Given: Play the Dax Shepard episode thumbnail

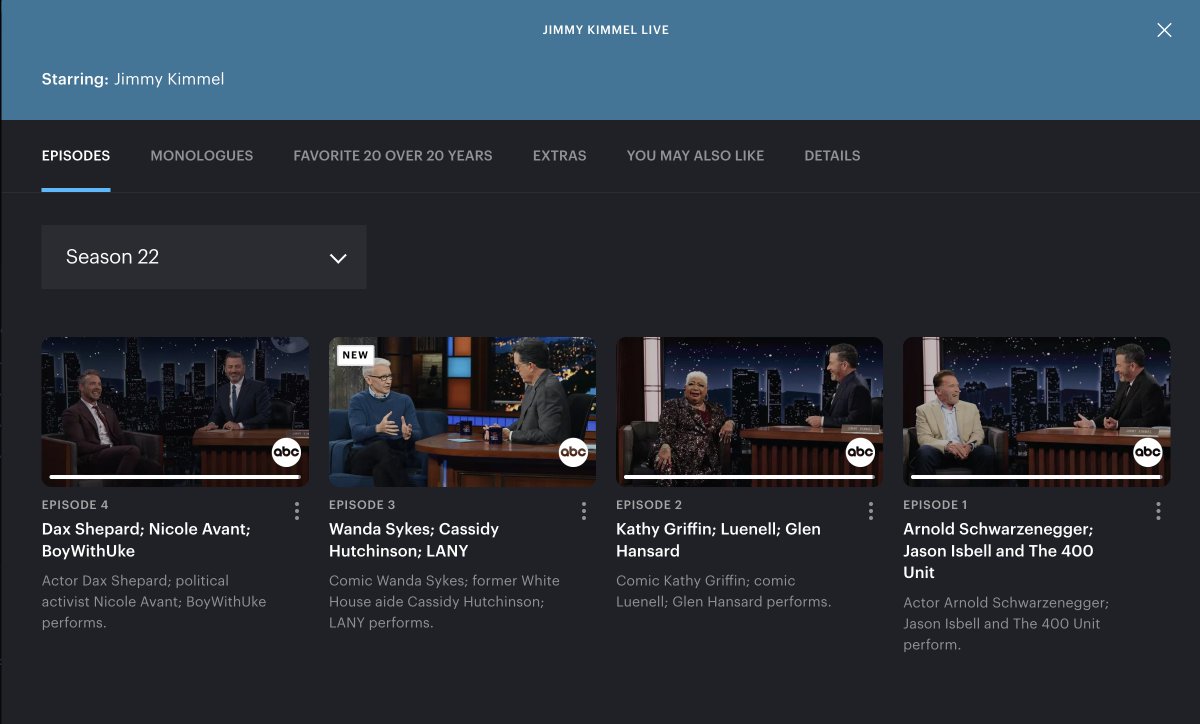Looking at the screenshot, I should [x=175, y=412].
